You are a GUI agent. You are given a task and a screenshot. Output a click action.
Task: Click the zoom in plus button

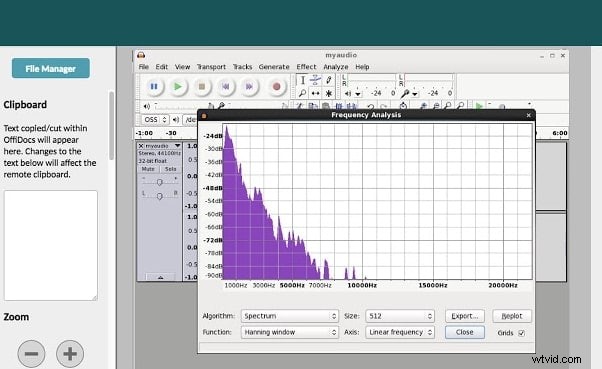[x=70, y=353]
